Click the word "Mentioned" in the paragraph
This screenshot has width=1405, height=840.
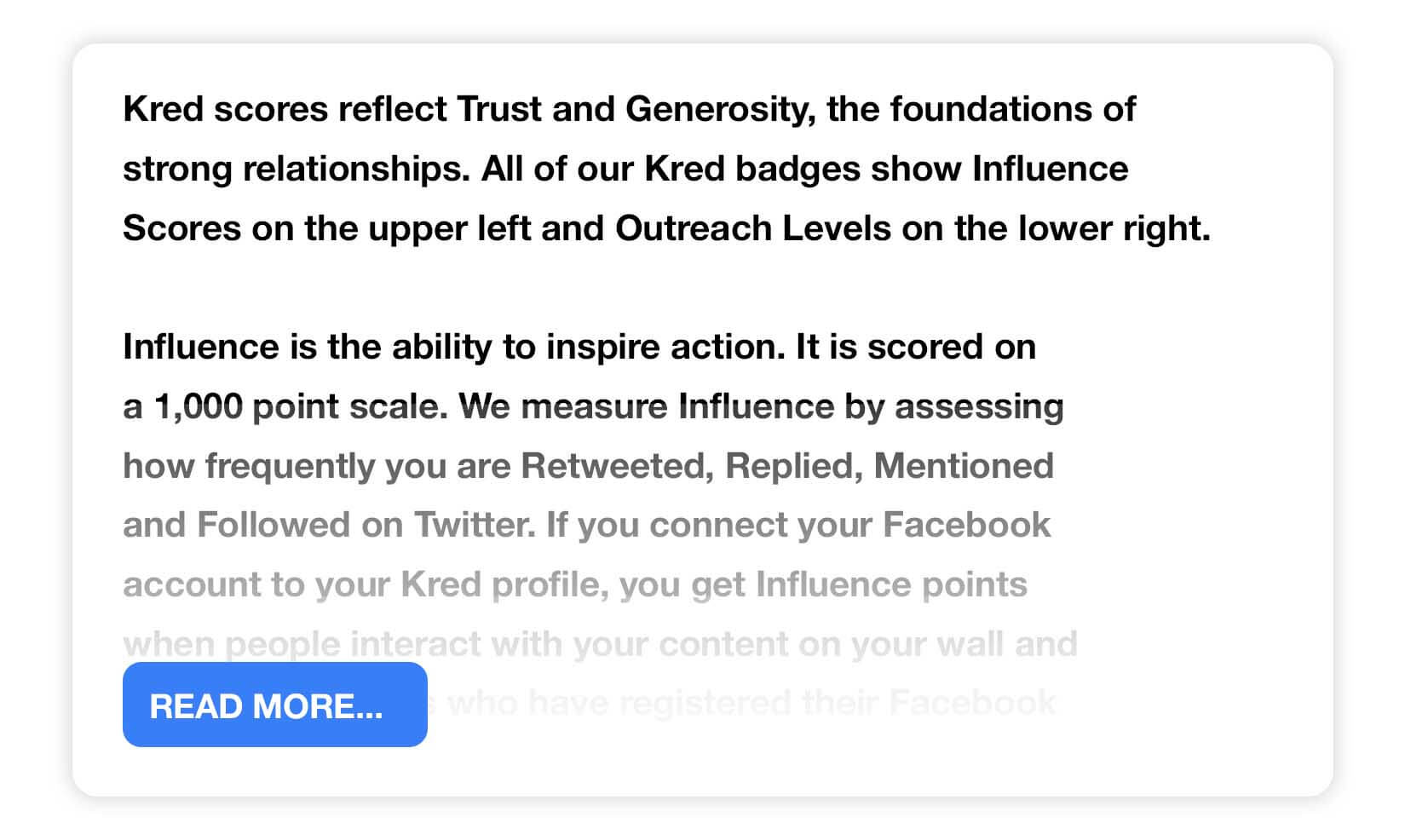tap(964, 466)
